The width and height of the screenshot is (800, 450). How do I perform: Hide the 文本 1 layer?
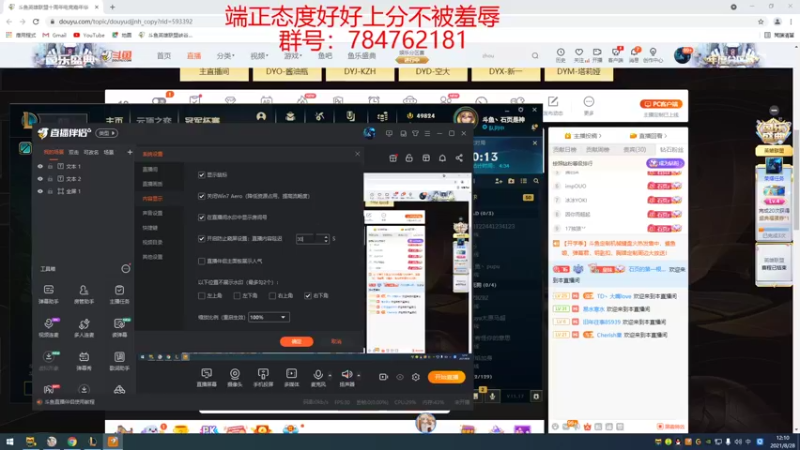click(x=40, y=166)
